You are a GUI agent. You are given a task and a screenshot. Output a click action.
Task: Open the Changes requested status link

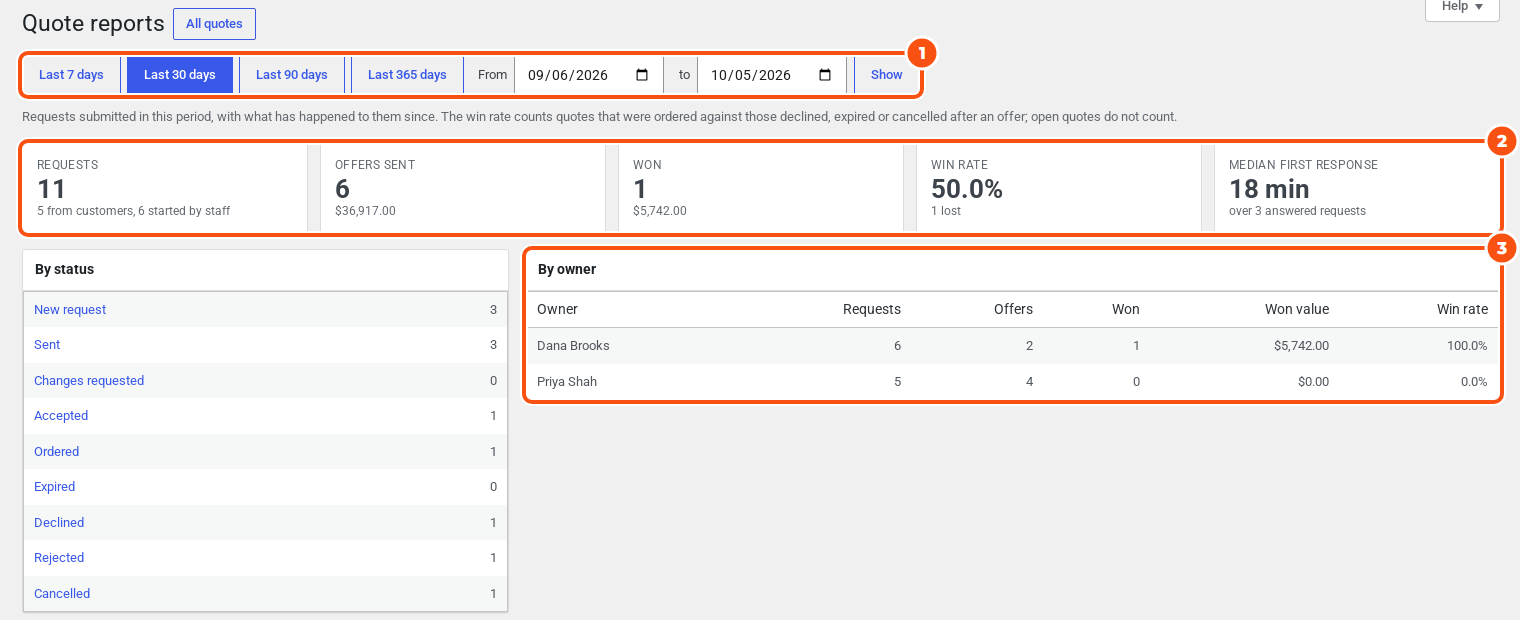tap(89, 381)
